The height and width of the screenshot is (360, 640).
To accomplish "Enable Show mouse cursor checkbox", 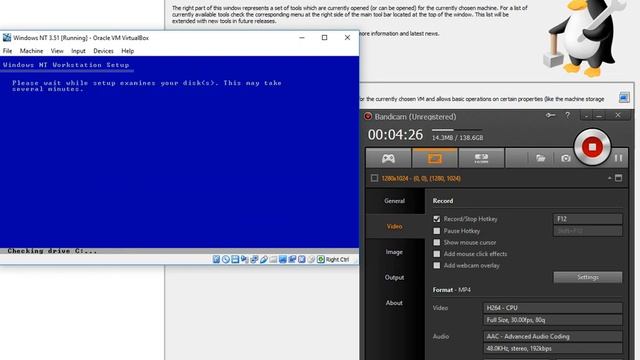I will click(x=437, y=242).
